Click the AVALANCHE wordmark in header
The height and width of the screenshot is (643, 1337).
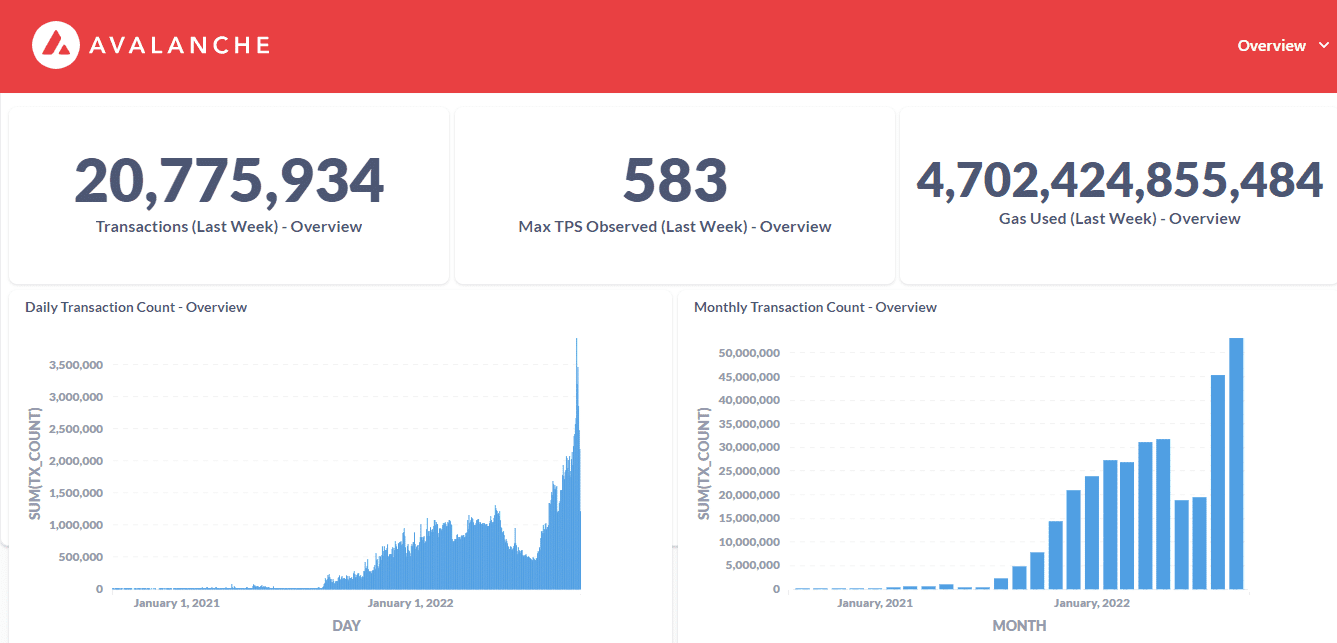(179, 46)
